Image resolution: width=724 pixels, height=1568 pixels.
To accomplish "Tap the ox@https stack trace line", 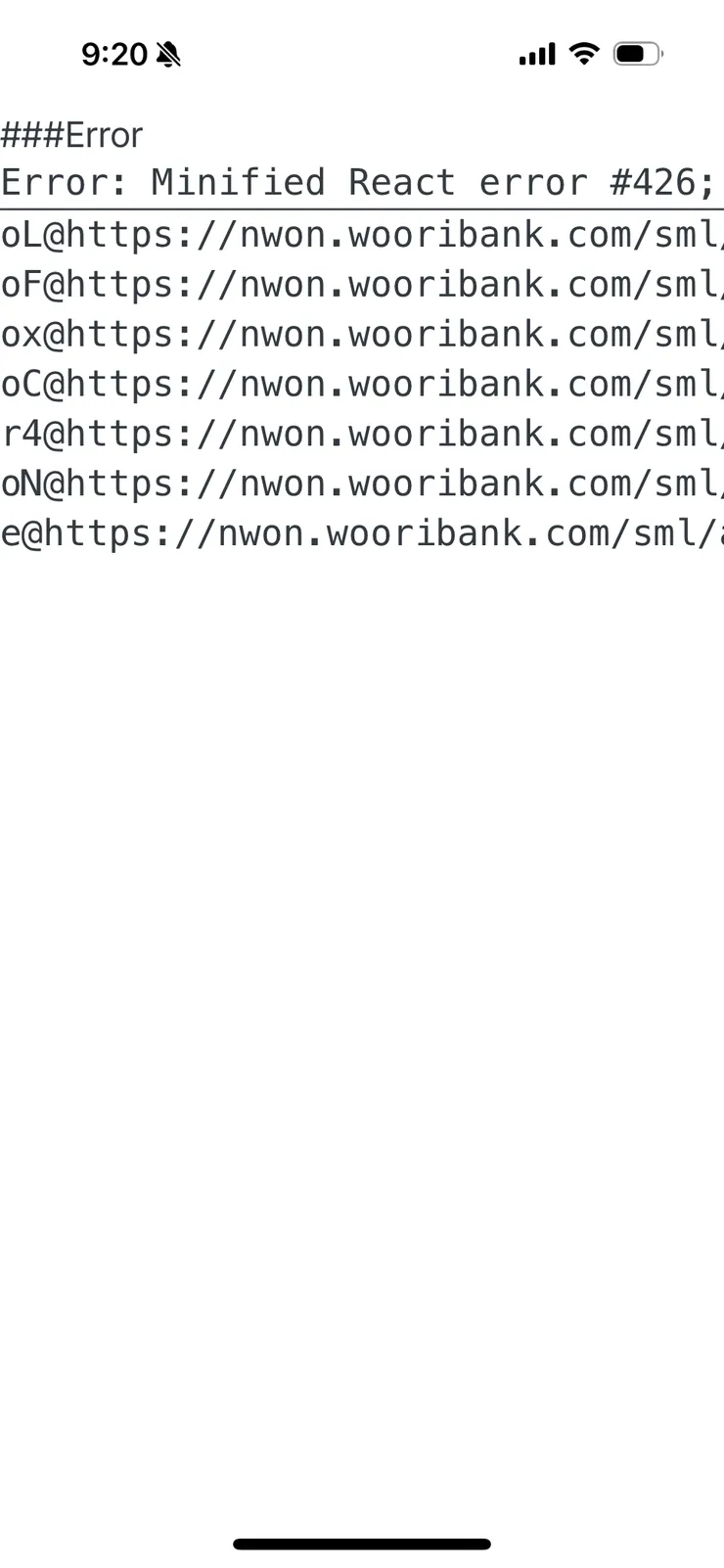I will [x=362, y=335].
